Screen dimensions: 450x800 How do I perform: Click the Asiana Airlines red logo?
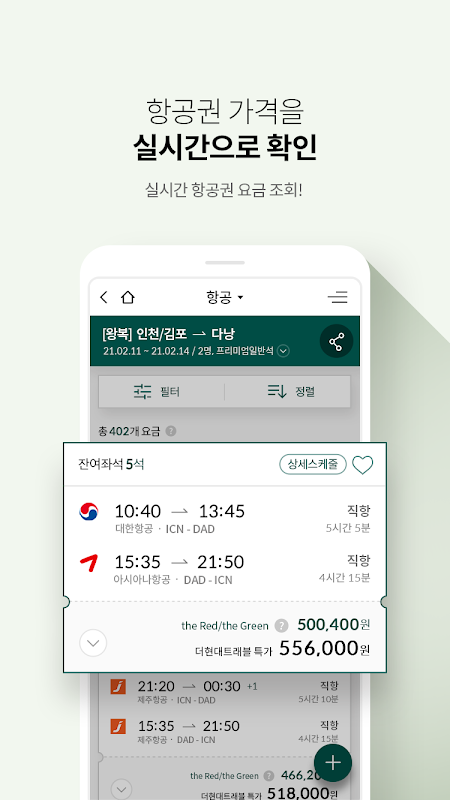89,563
